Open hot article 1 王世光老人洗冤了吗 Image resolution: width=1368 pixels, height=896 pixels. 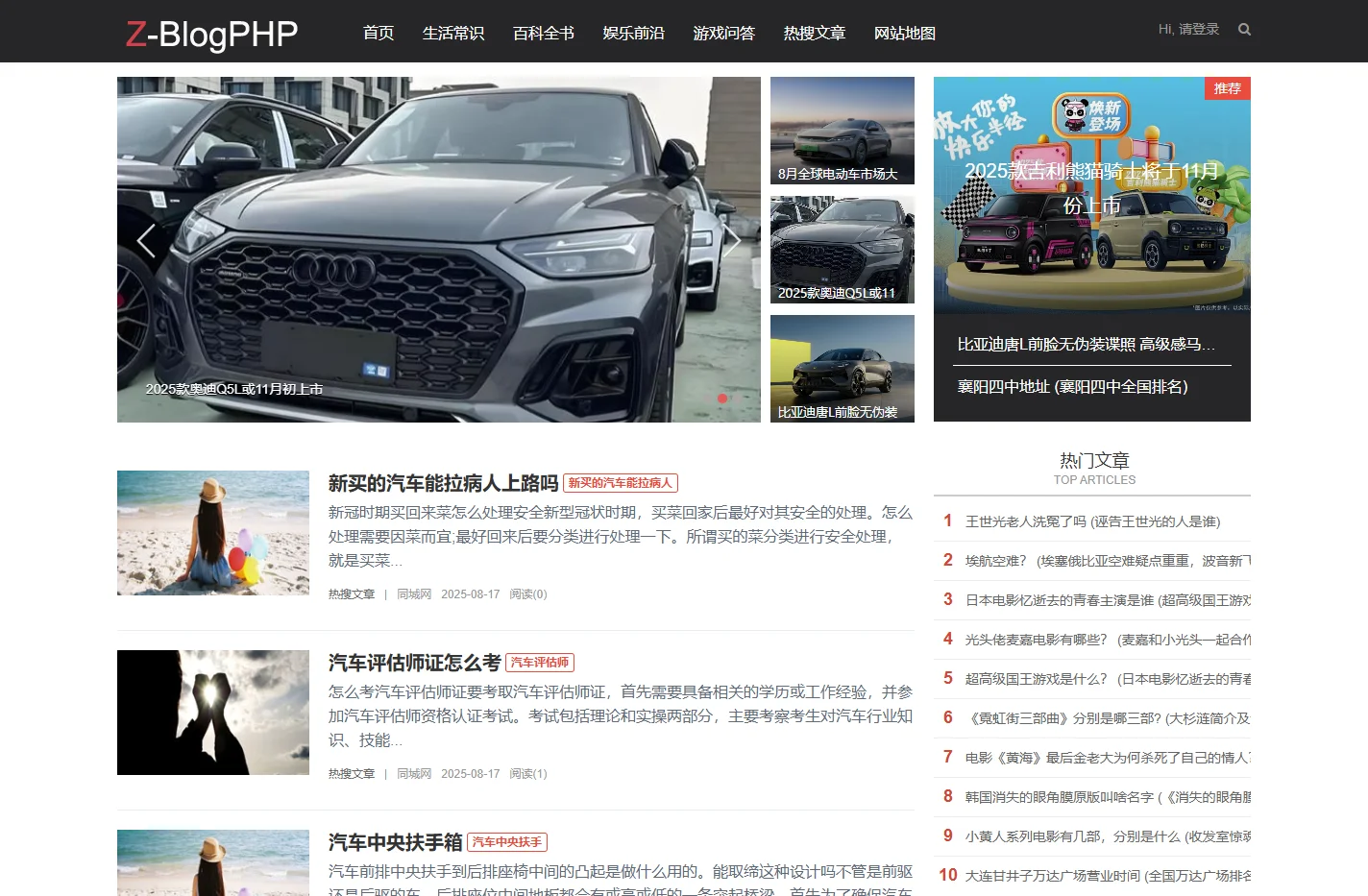(1092, 521)
